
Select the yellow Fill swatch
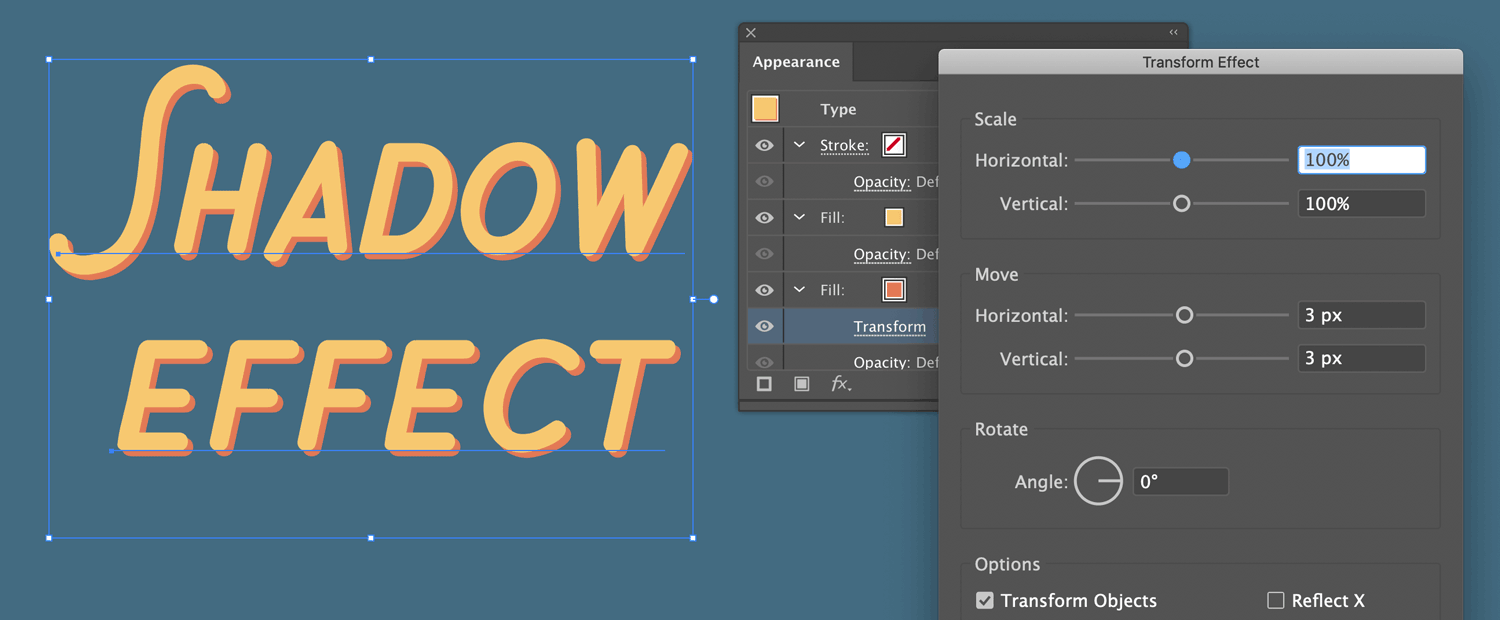(x=893, y=217)
